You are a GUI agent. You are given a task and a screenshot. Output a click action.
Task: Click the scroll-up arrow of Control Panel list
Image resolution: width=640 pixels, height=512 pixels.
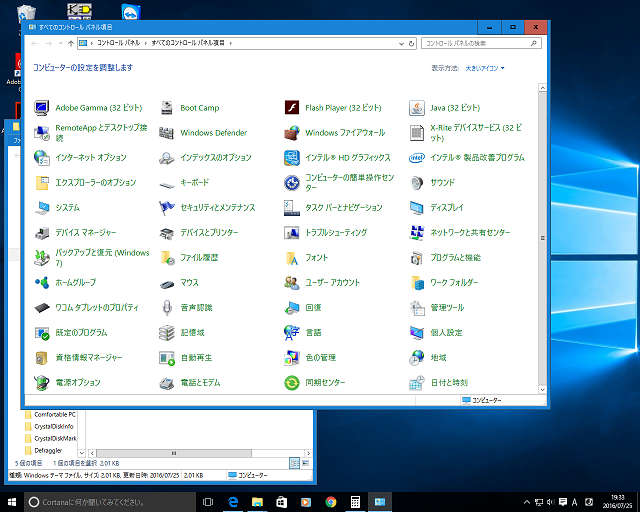tap(542, 88)
